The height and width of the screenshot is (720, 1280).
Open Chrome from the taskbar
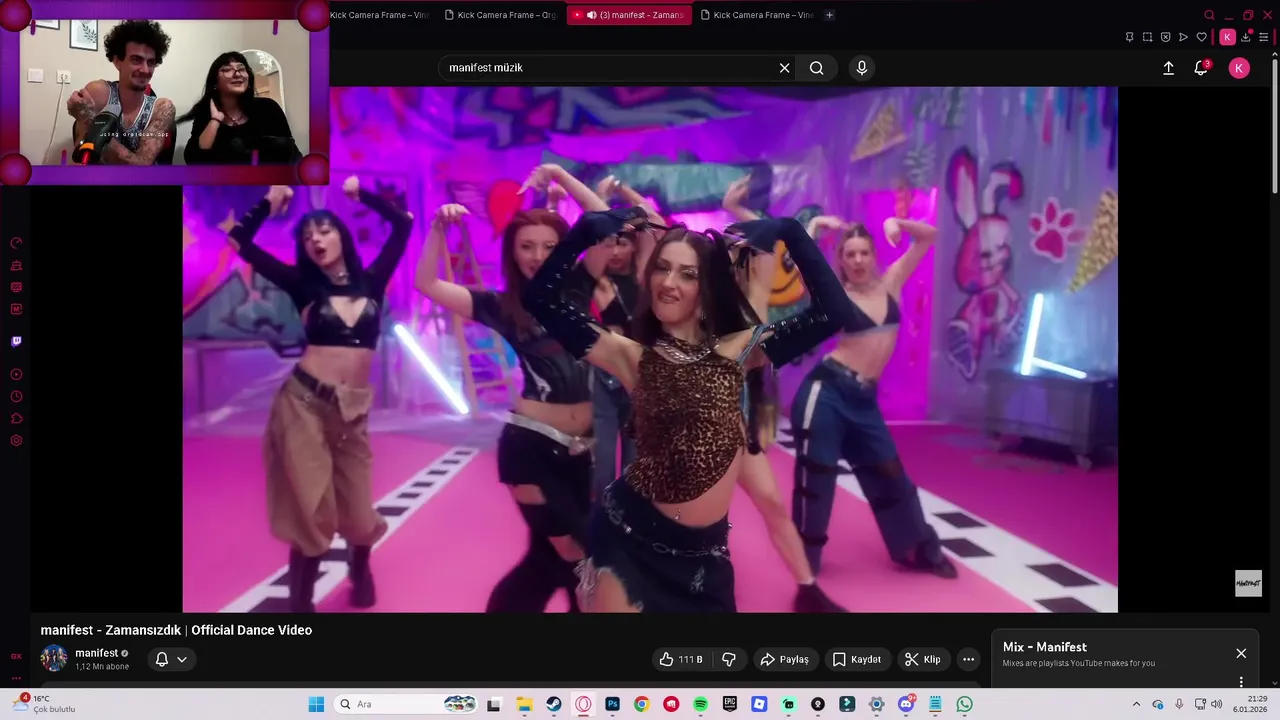tap(641, 704)
